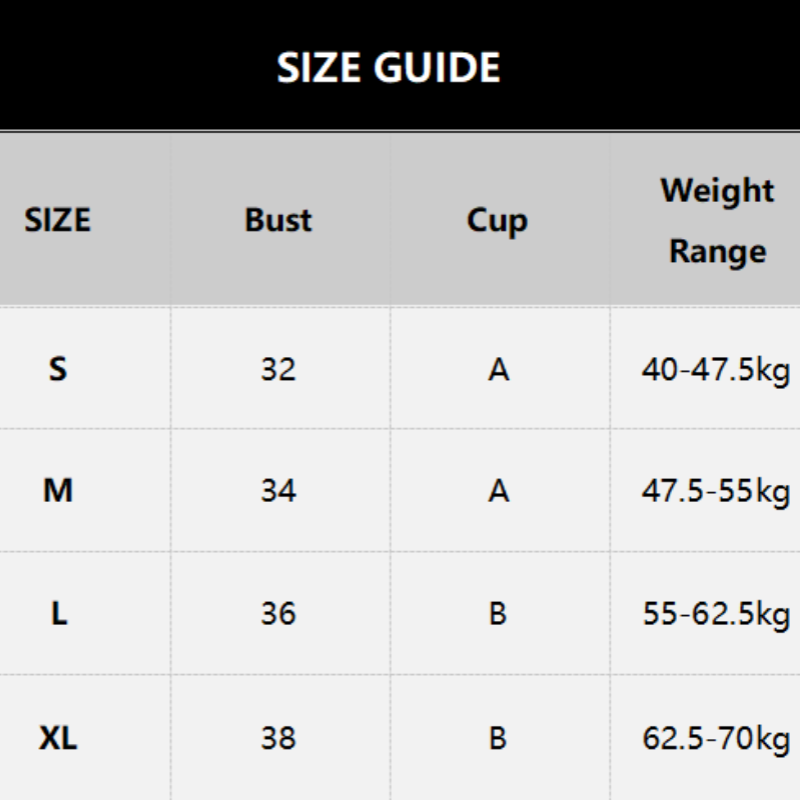
Task: Click cup B in the L row
Action: click(497, 613)
